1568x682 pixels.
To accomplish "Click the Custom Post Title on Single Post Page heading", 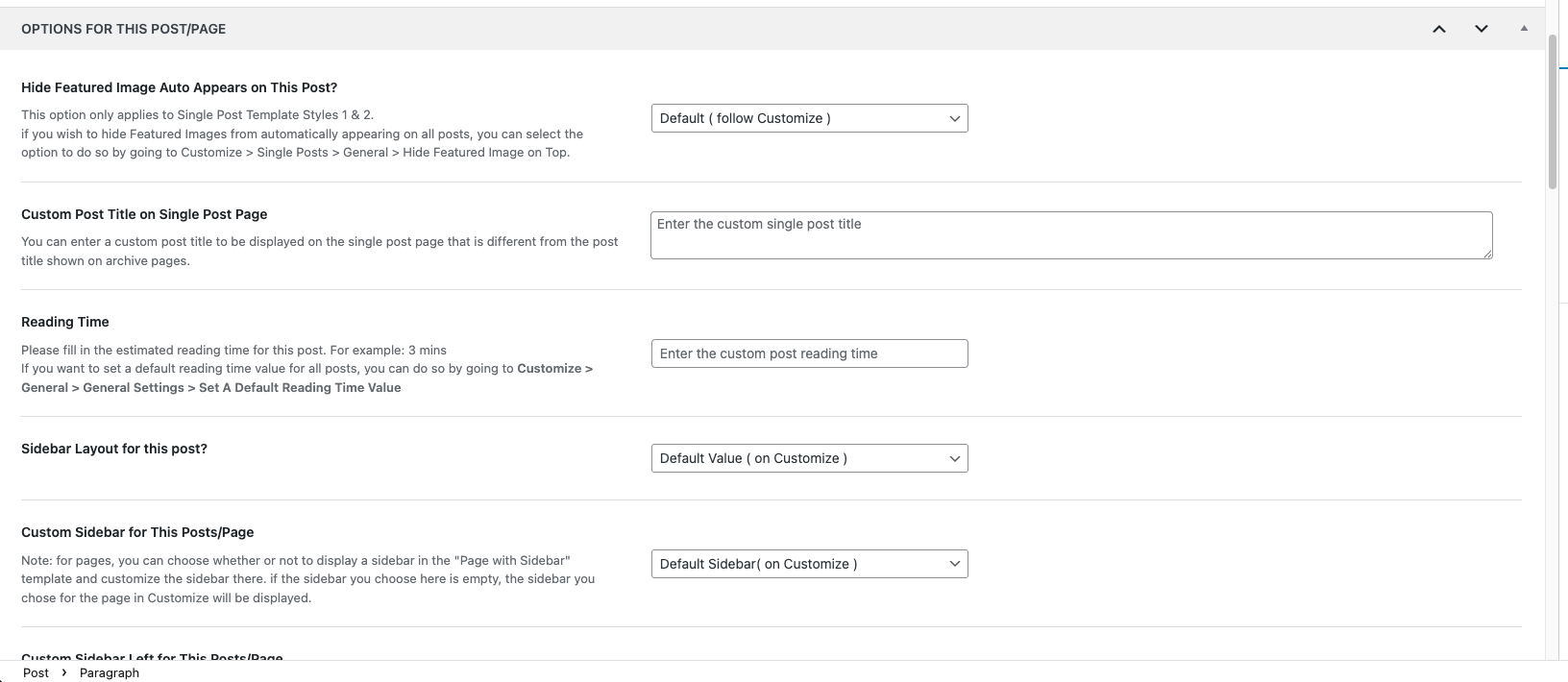I will 144,214.
